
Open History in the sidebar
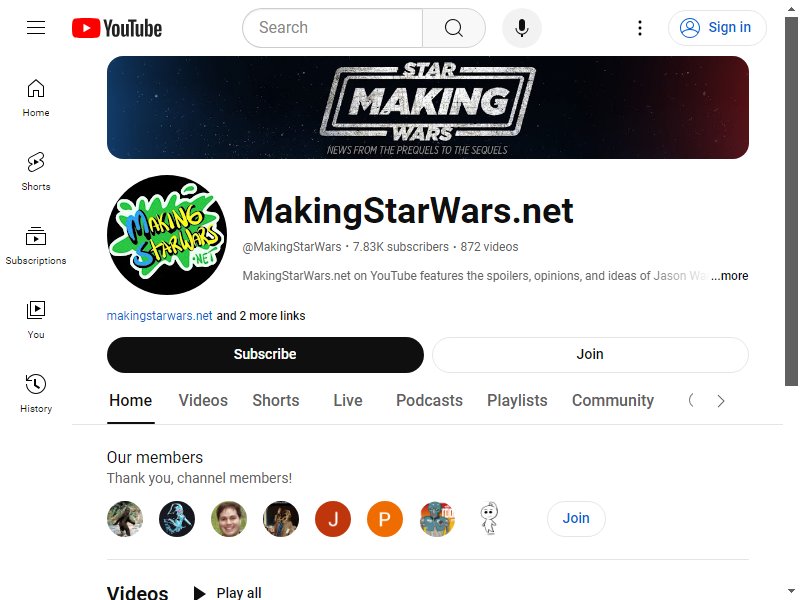36,393
